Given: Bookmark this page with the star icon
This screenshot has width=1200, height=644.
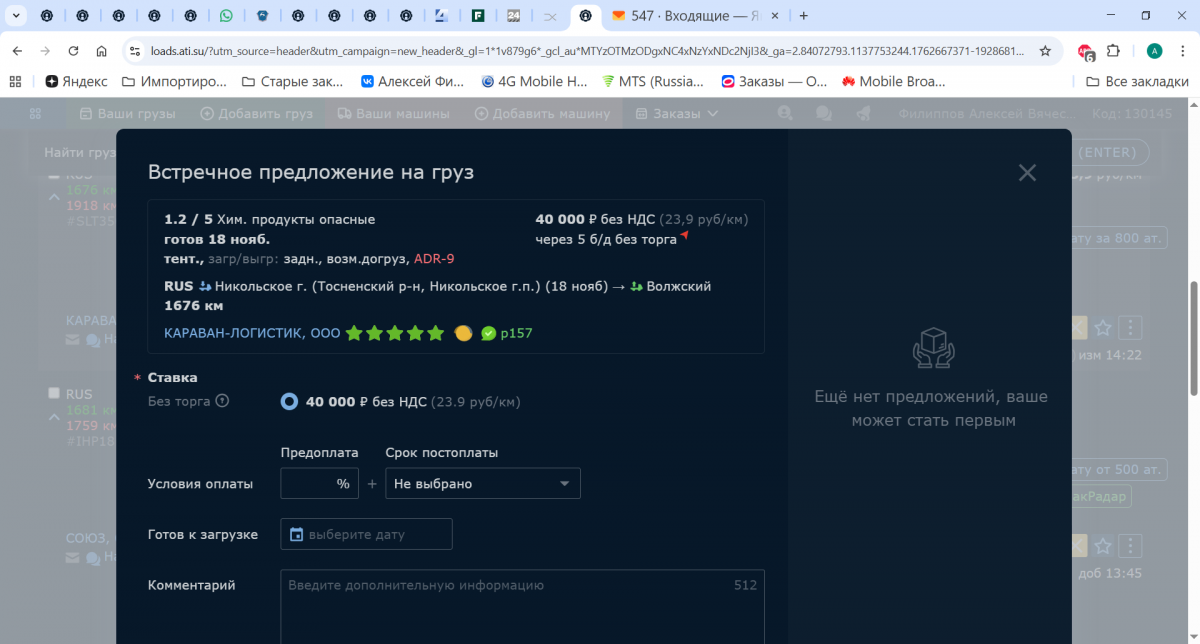Looking at the screenshot, I should [1045, 50].
